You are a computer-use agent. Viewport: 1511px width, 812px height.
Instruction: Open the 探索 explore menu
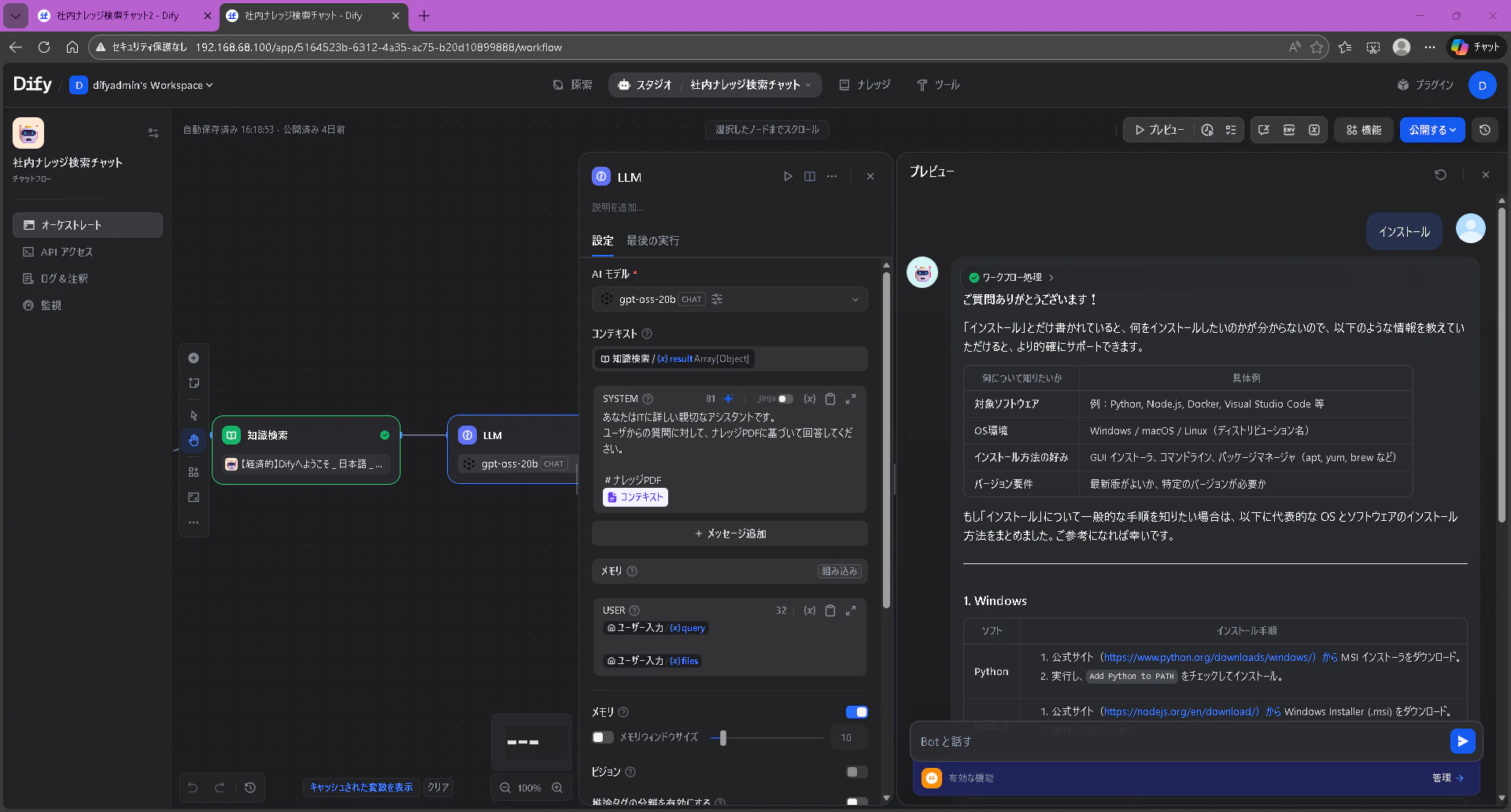[x=573, y=85]
